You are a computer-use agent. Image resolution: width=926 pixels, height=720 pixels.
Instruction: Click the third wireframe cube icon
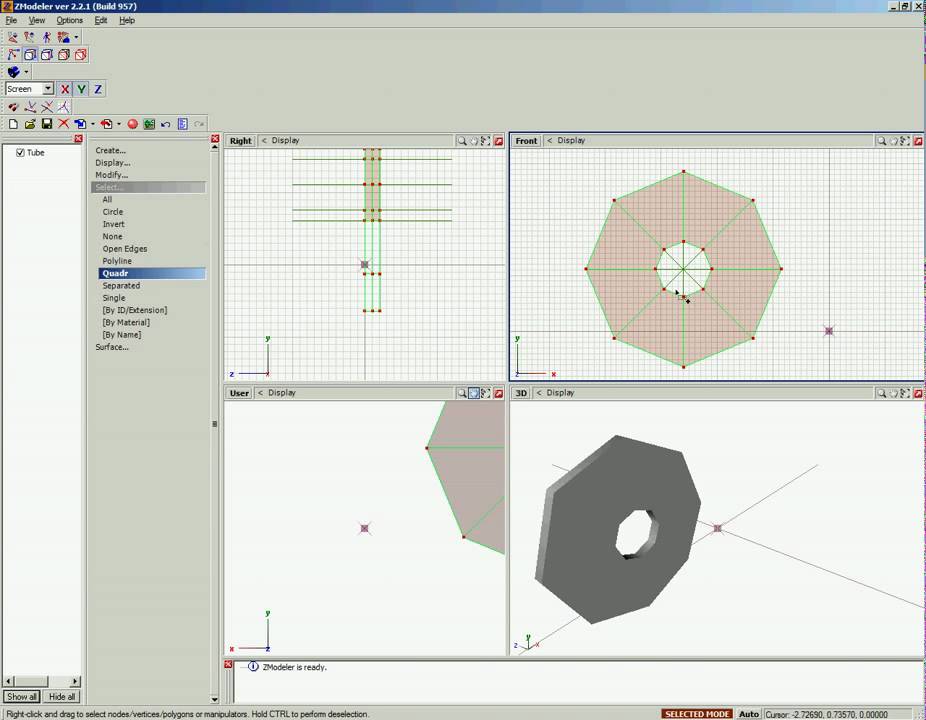[47, 55]
